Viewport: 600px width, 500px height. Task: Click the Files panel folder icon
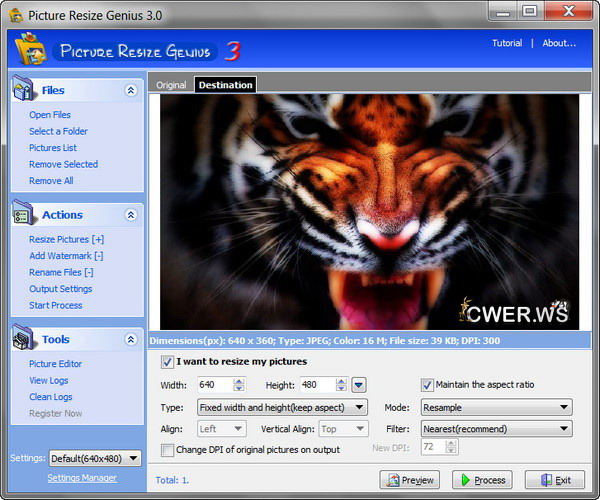coord(24,89)
